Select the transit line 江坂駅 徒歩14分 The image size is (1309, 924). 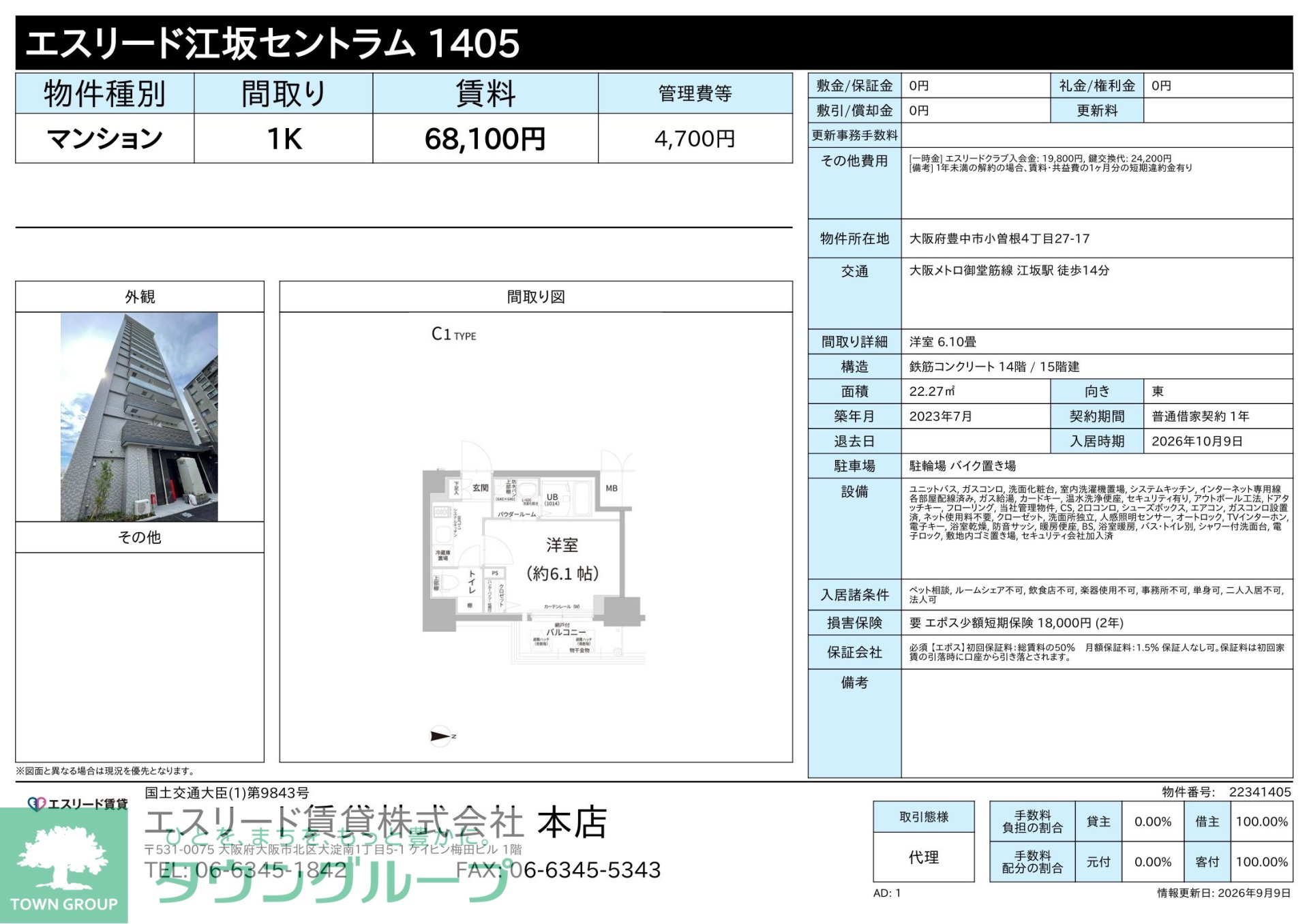(x=1063, y=271)
